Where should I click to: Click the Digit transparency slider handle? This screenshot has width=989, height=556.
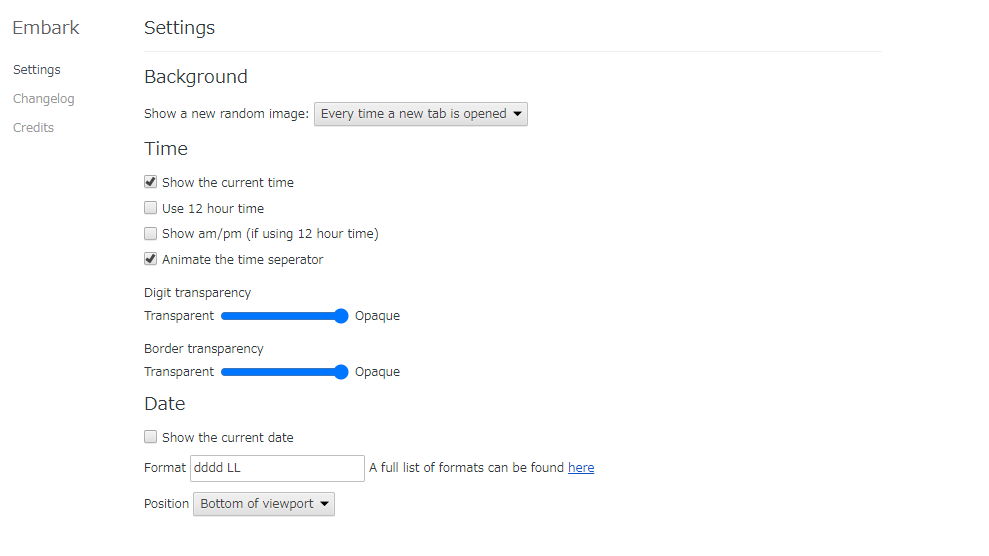pyautogui.click(x=341, y=316)
